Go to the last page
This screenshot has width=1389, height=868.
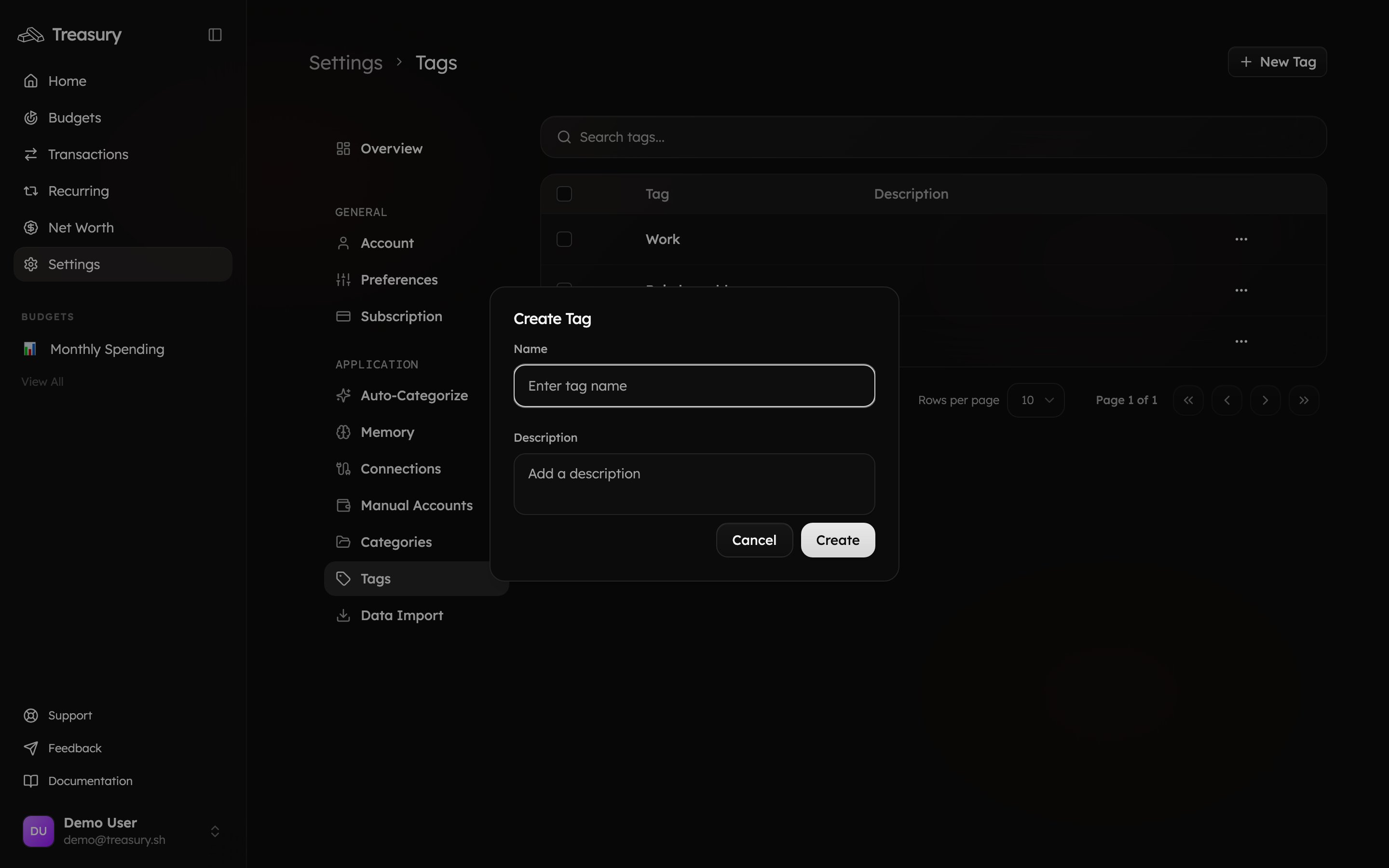coord(1304,400)
